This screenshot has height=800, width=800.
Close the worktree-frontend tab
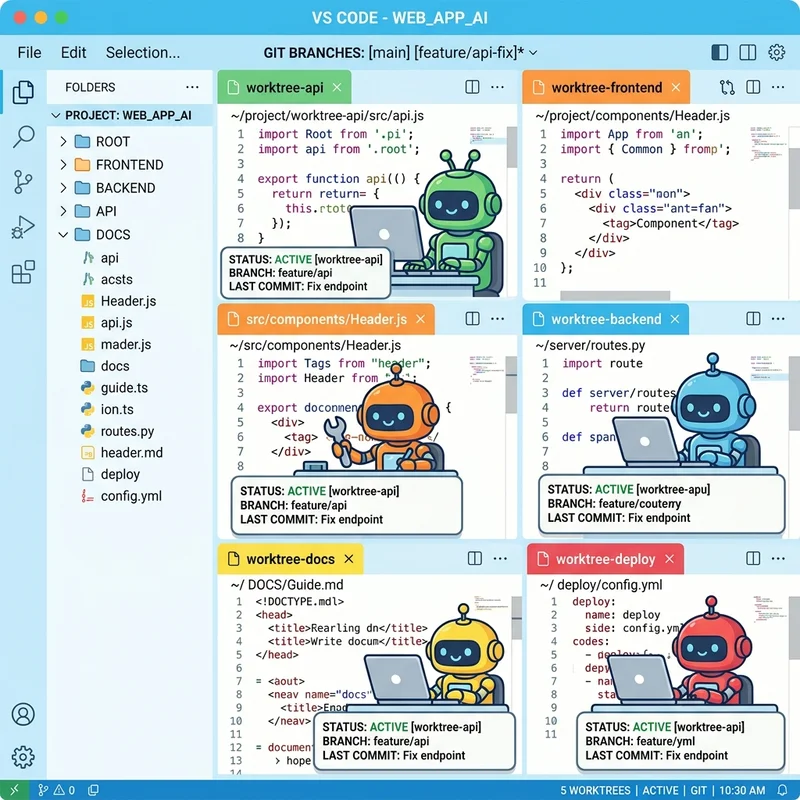(676, 87)
